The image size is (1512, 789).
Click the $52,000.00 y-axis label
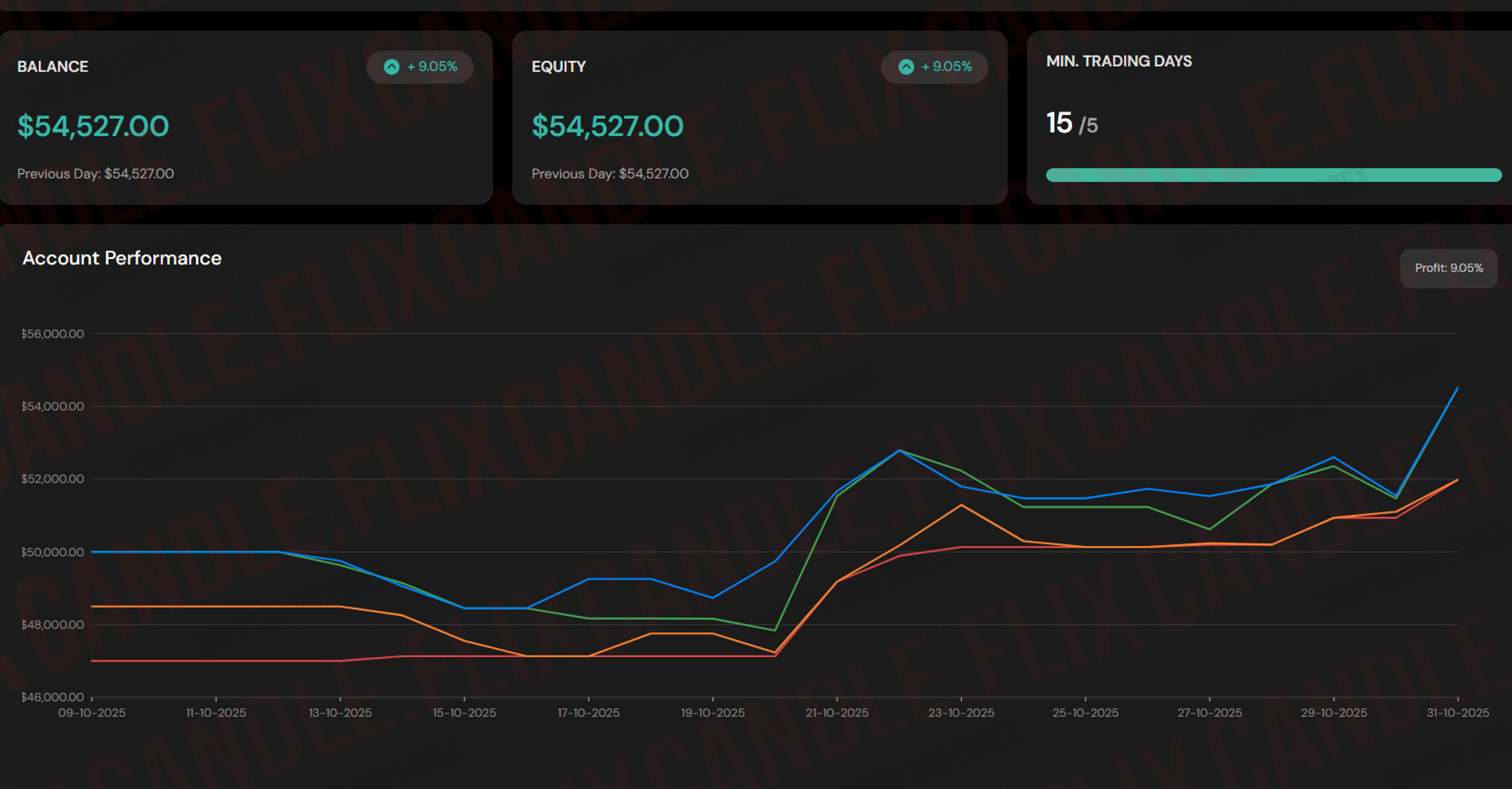pyautogui.click(x=53, y=479)
